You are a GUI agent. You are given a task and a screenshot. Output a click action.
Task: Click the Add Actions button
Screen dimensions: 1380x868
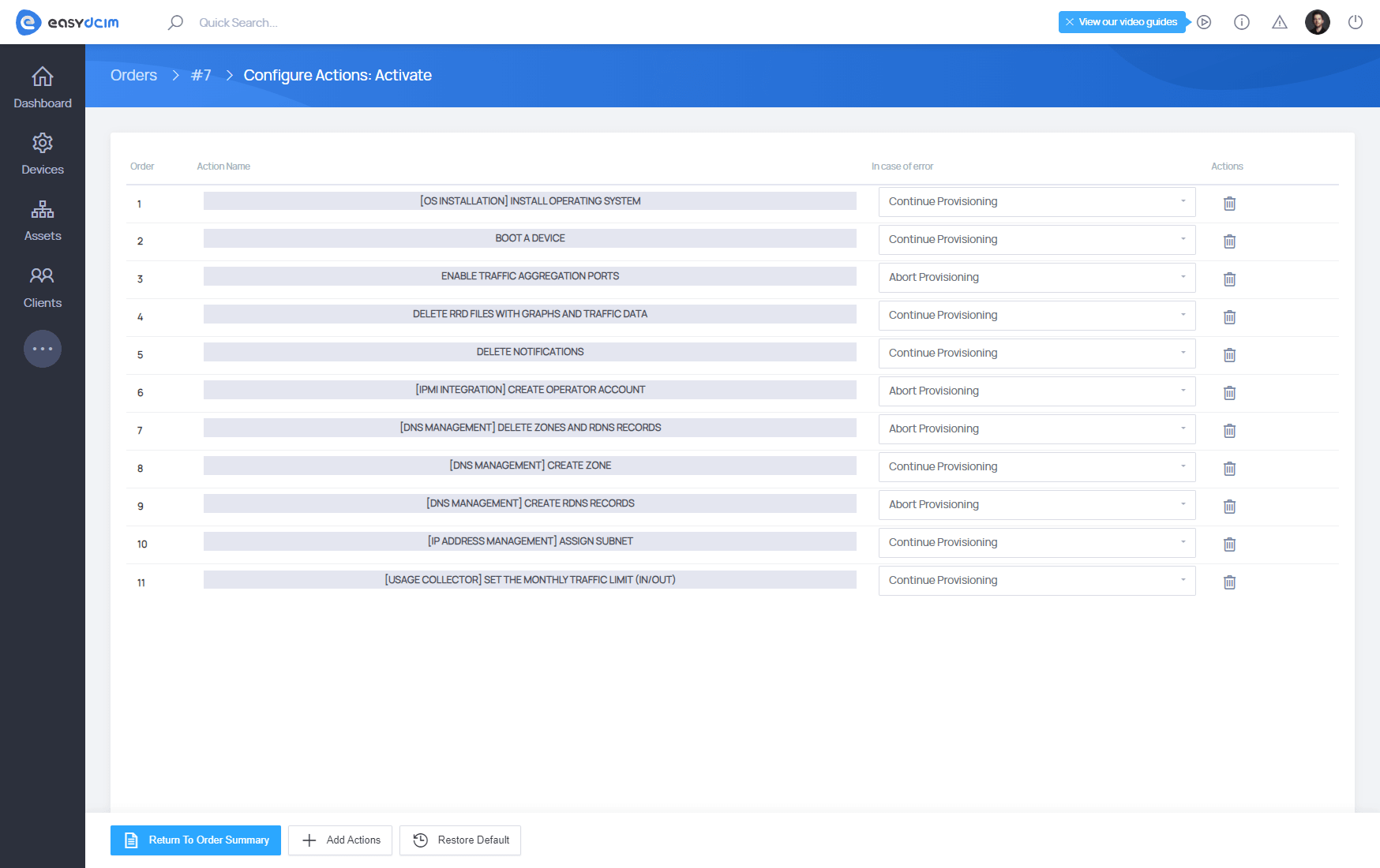[340, 840]
